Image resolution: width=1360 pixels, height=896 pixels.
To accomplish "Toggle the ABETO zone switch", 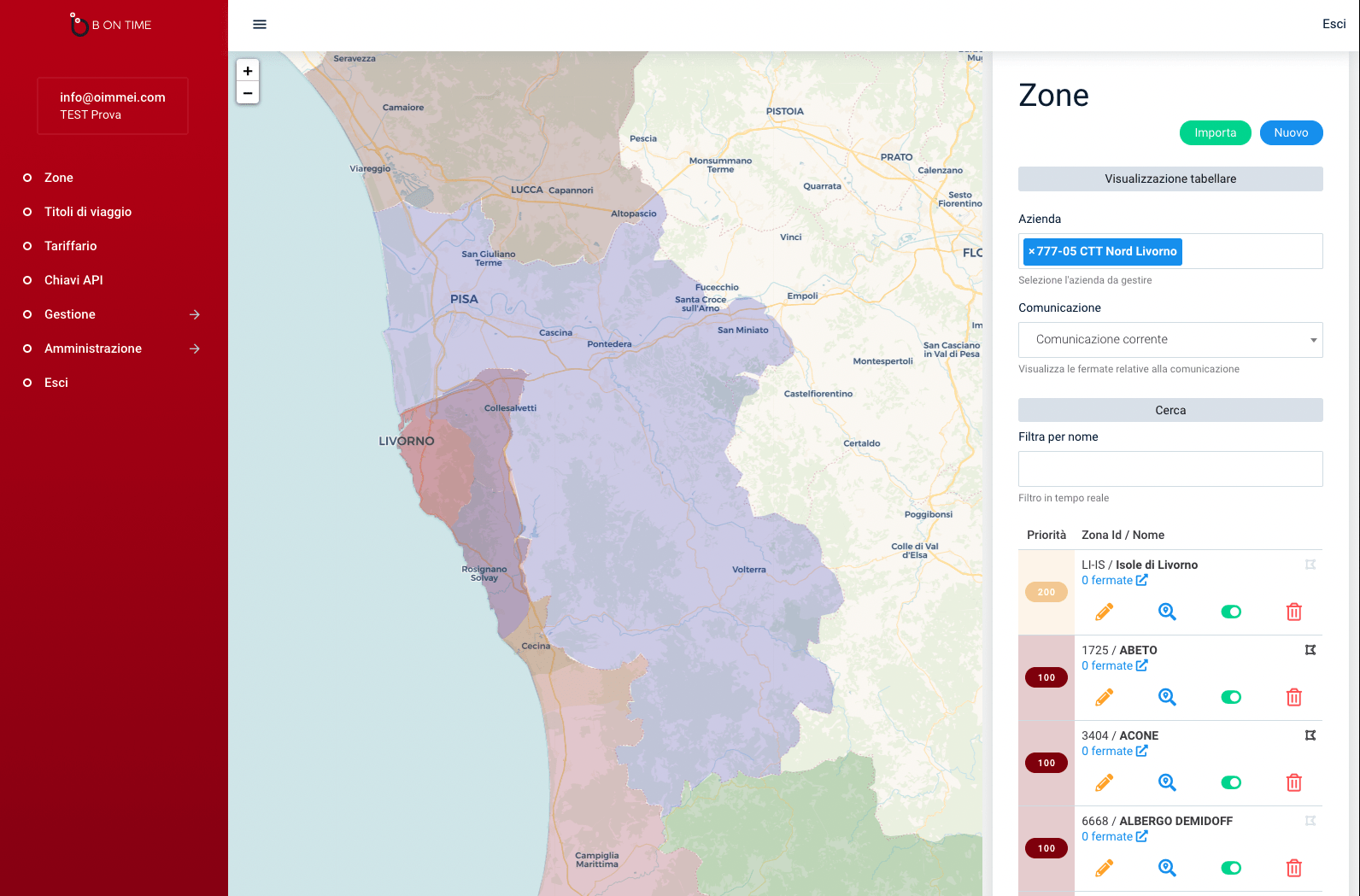I will [x=1231, y=697].
